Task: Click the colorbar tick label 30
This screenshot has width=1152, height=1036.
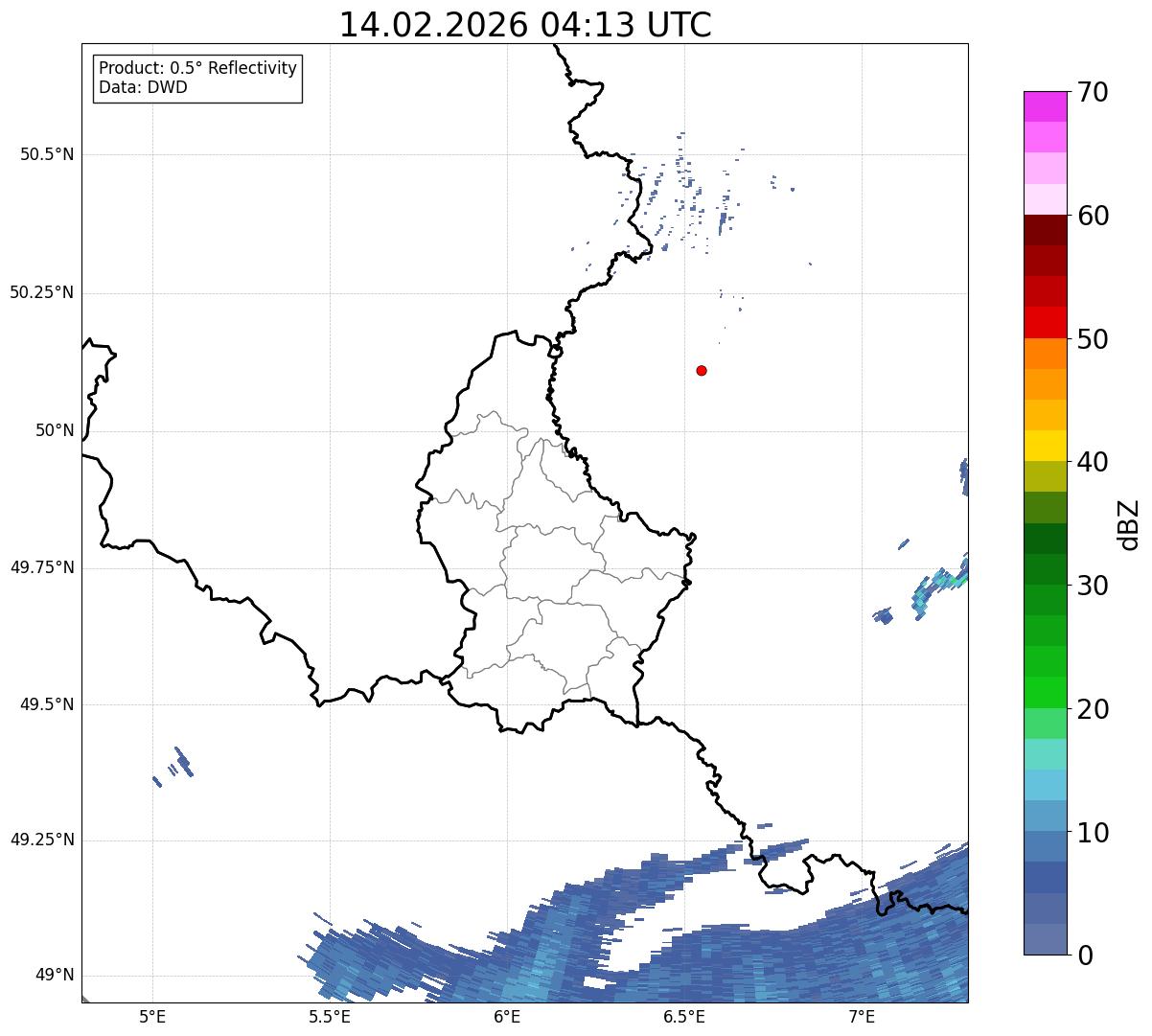Action: (x=1093, y=586)
